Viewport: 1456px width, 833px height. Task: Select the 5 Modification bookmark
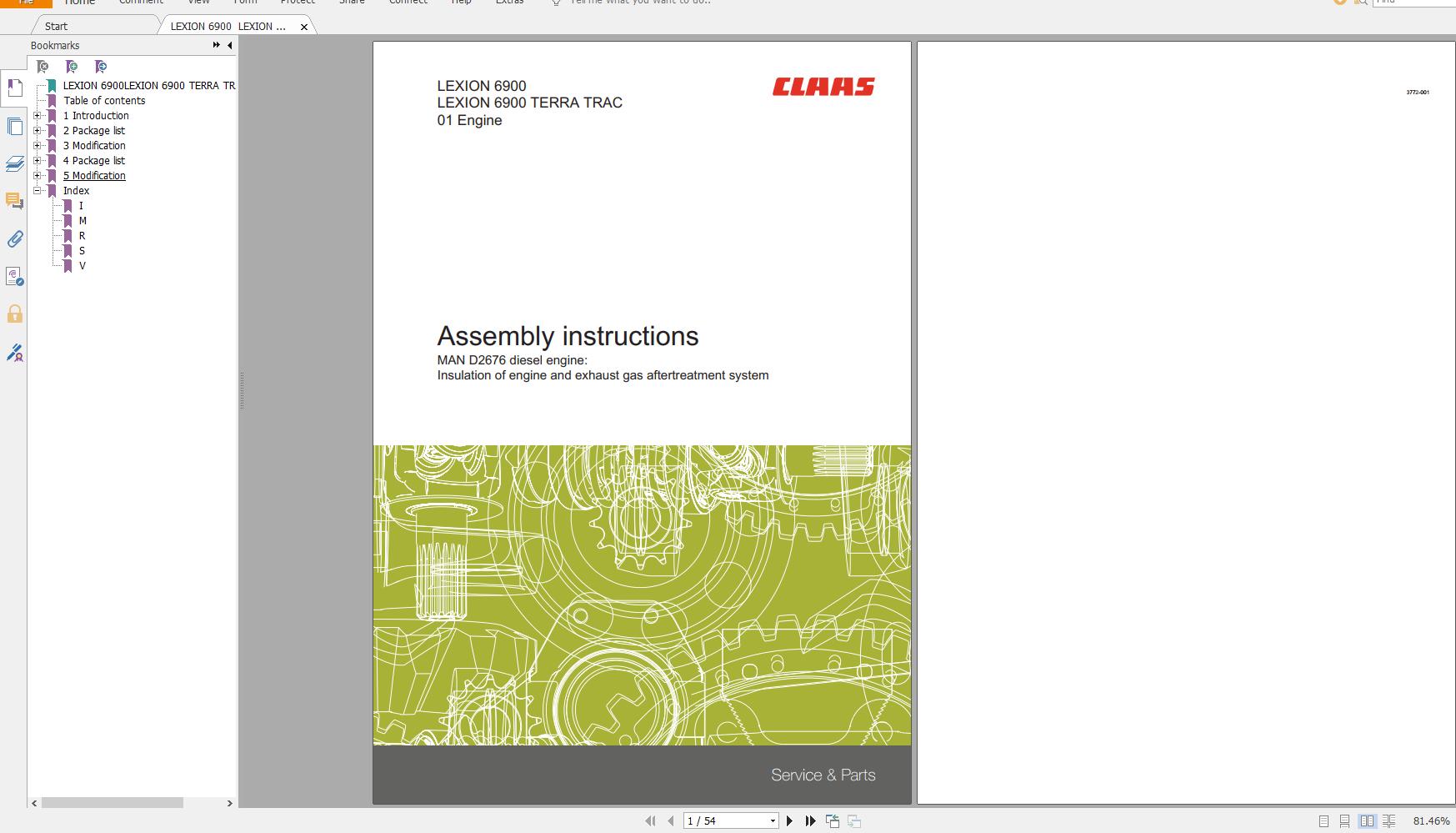(94, 176)
